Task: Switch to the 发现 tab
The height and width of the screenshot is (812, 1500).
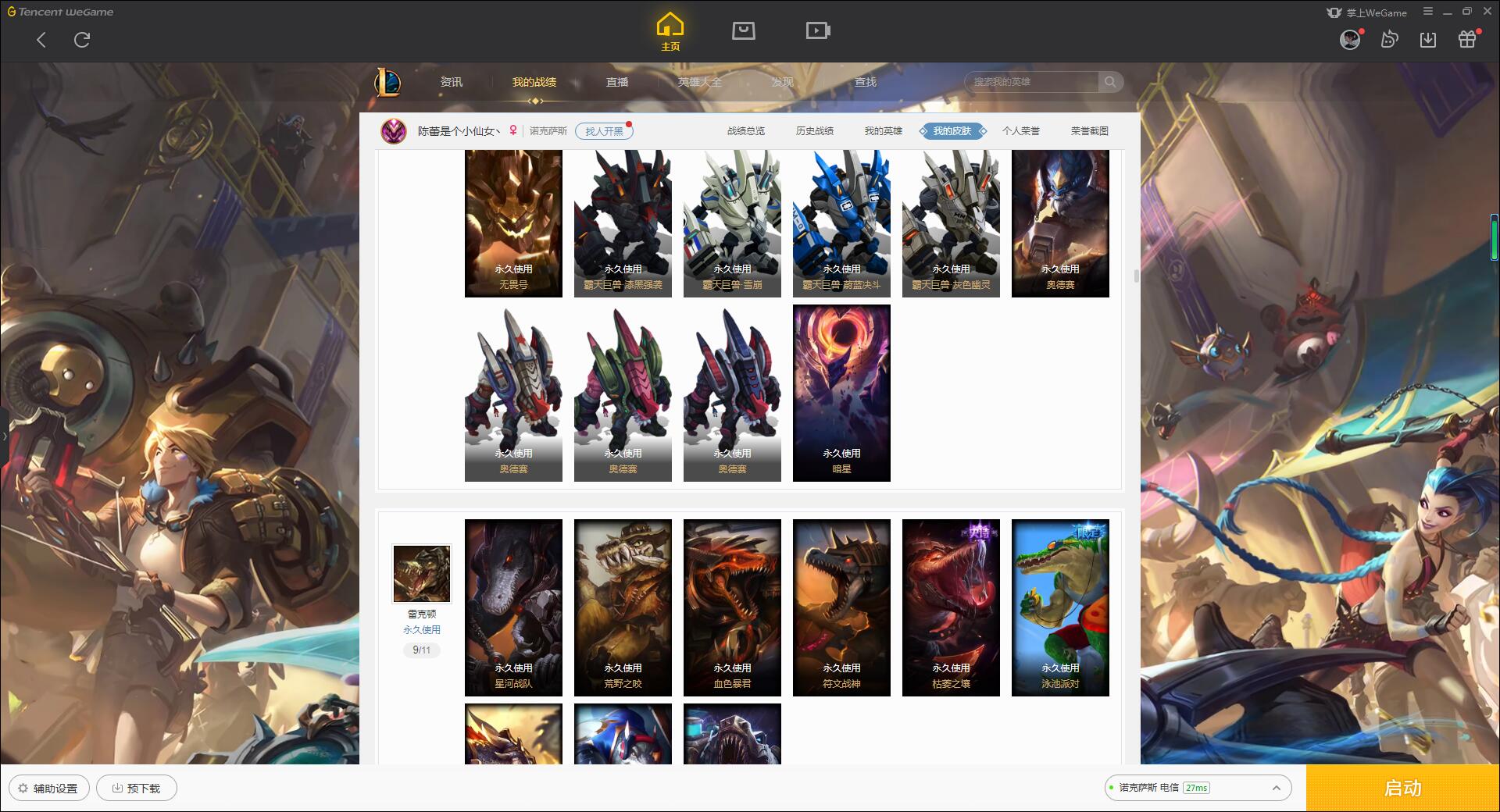Action: tap(783, 82)
